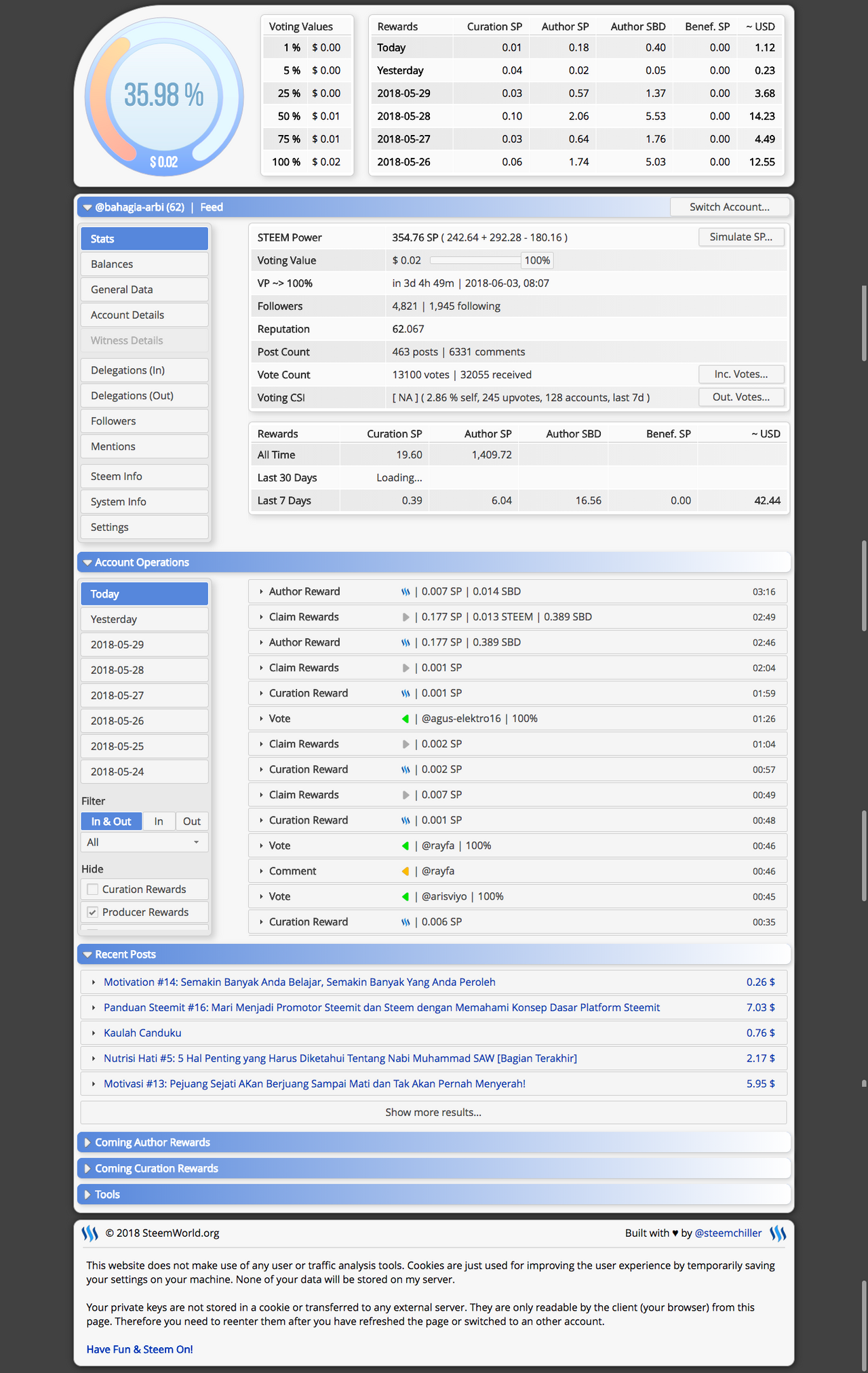Click the 100 % voting values row
This screenshot has width=868, height=1373.
(307, 162)
